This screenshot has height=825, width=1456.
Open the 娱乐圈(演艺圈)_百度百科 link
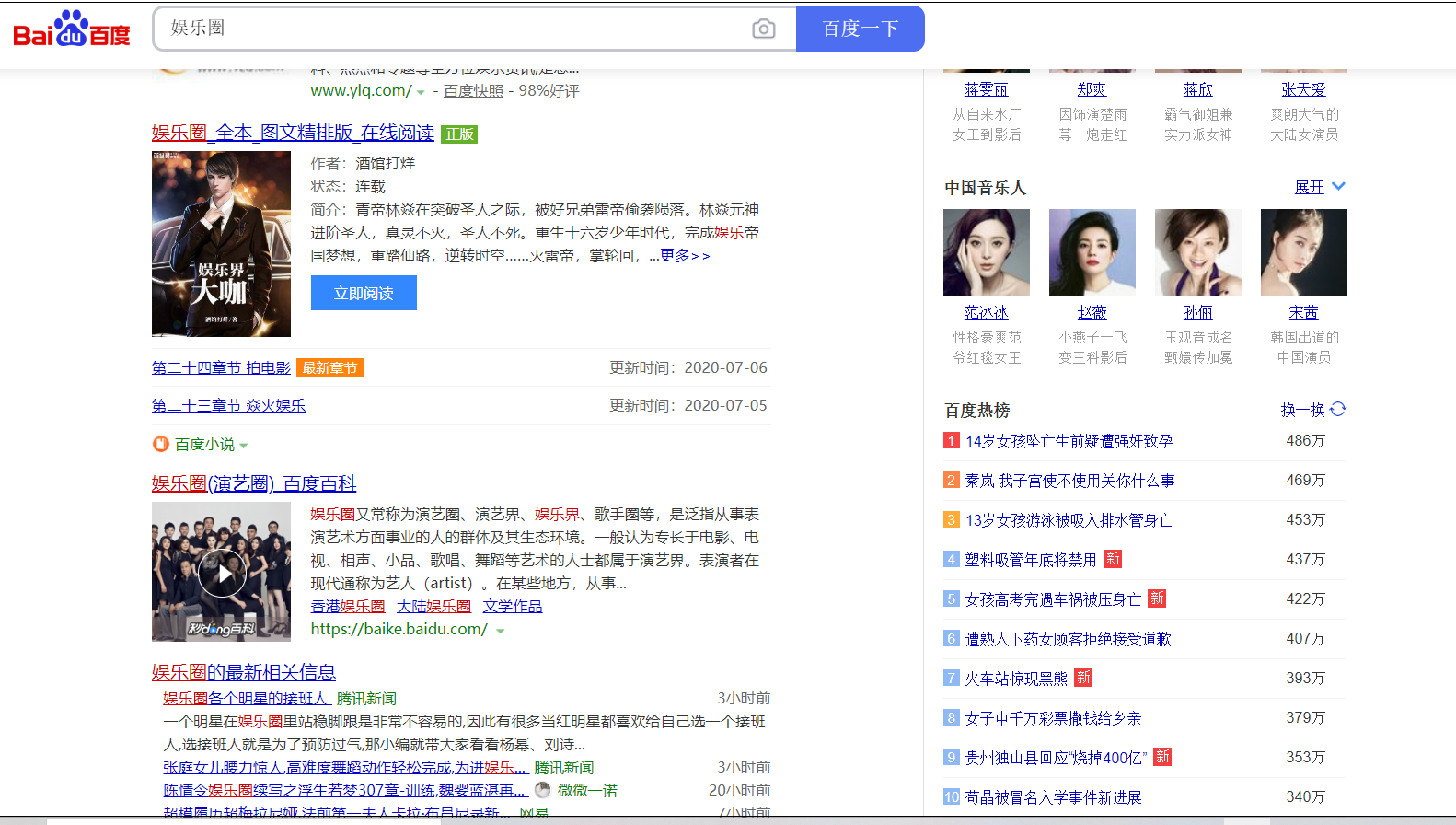253,483
